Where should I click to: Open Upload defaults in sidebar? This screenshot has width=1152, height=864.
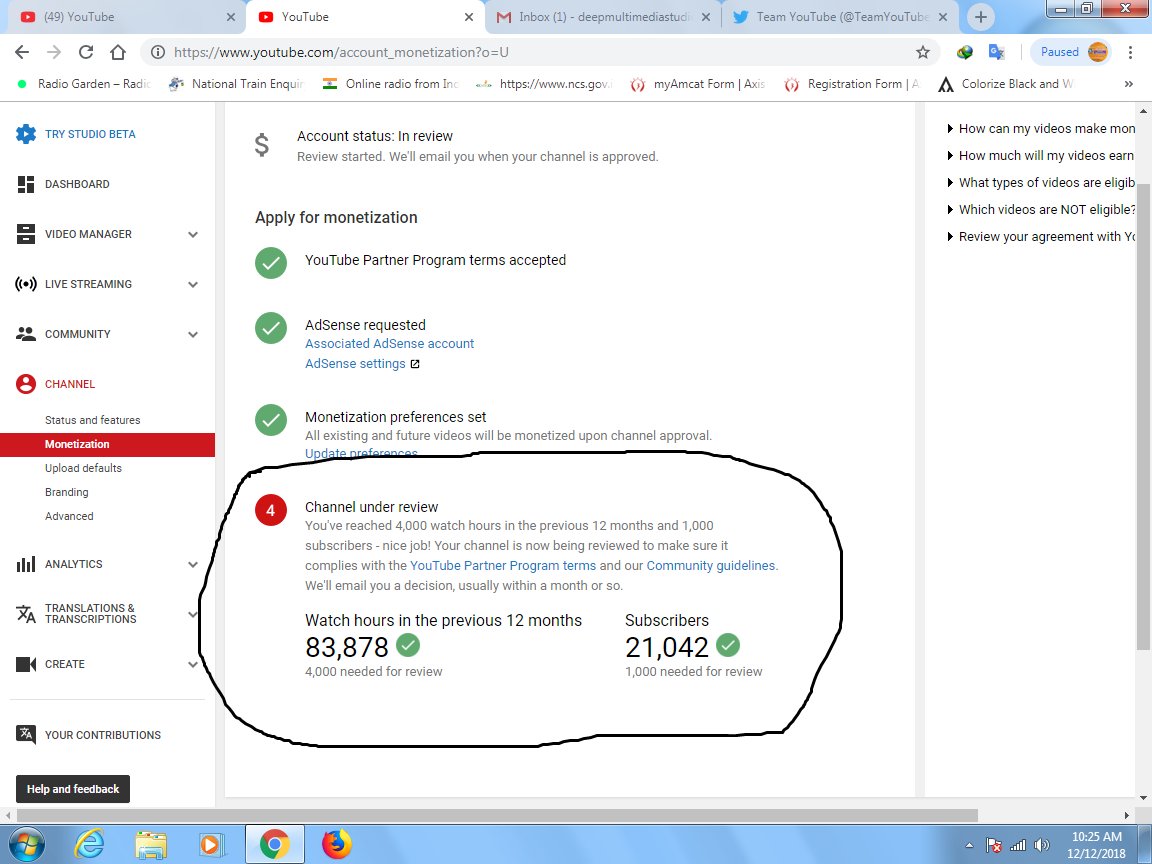tap(83, 468)
